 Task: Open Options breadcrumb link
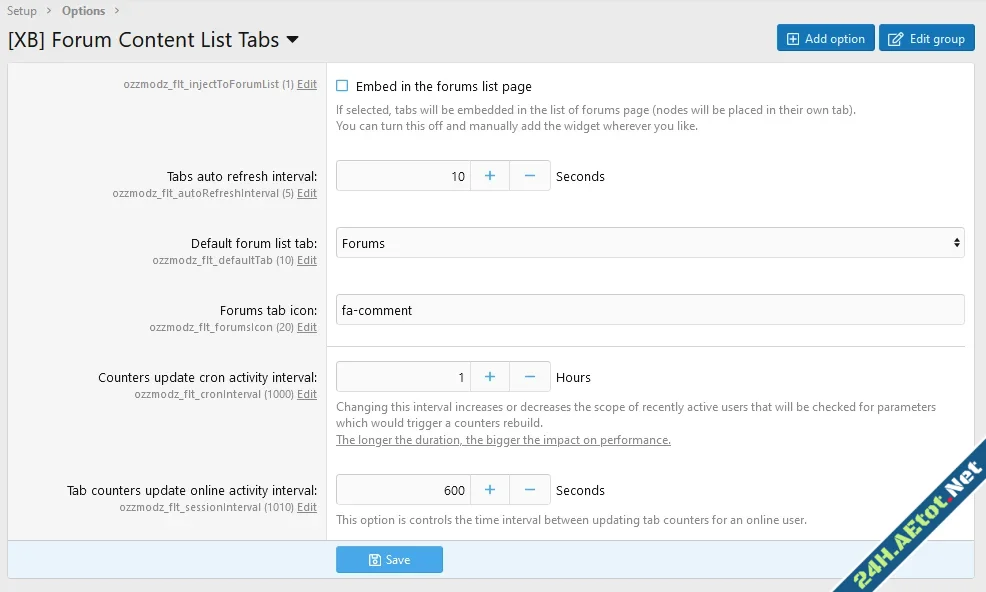click(x=83, y=11)
